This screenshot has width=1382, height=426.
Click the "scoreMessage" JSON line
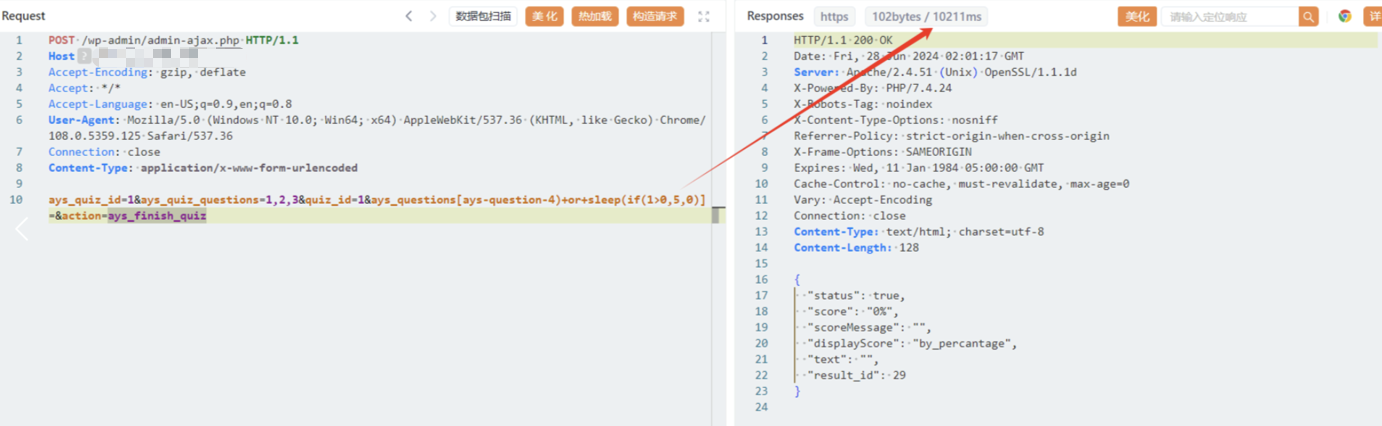click(869, 328)
